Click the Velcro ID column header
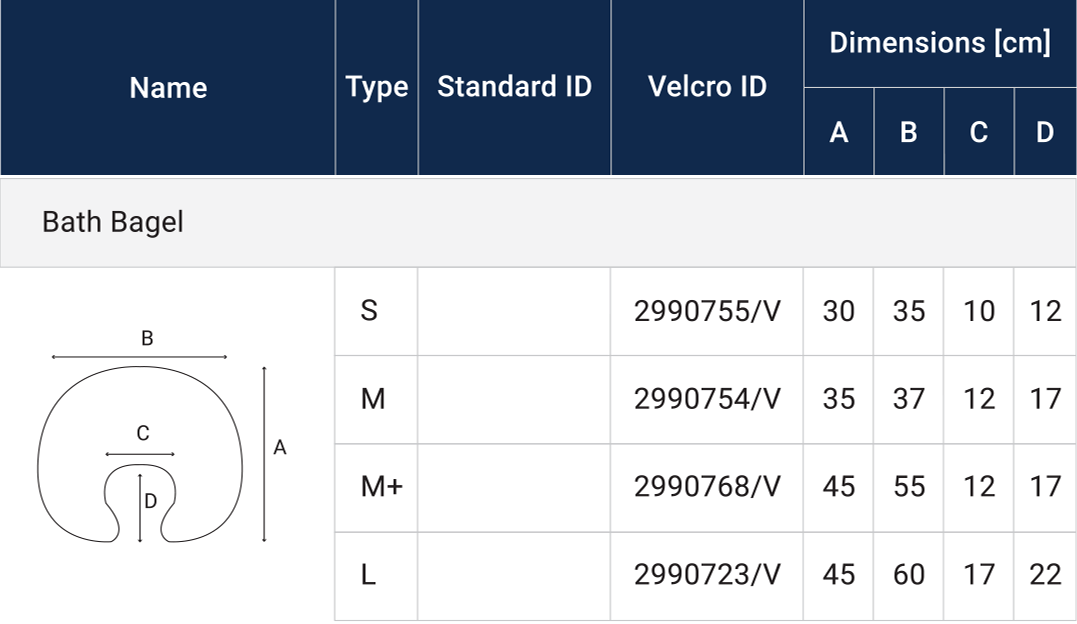Screen dimensions: 1077x624 (707, 87)
